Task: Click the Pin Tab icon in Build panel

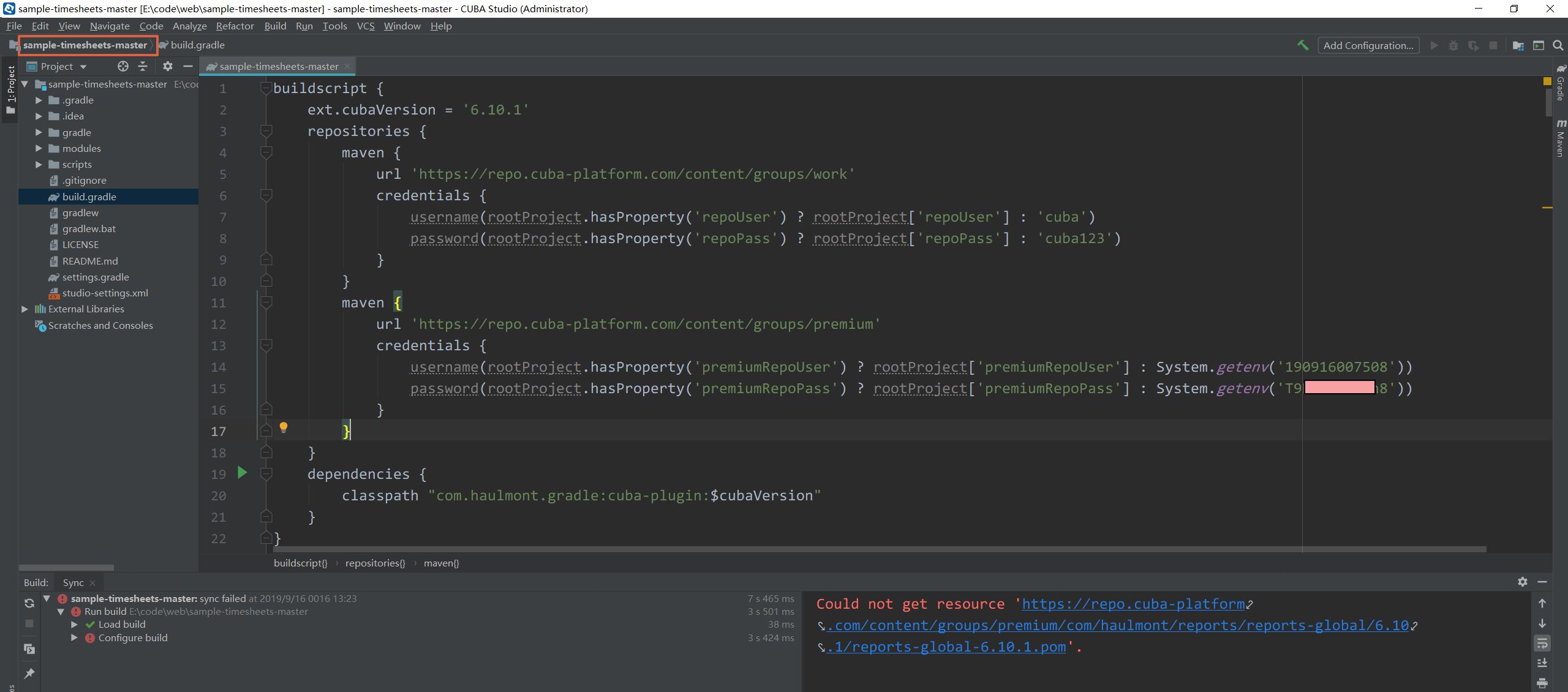Action: (x=29, y=674)
